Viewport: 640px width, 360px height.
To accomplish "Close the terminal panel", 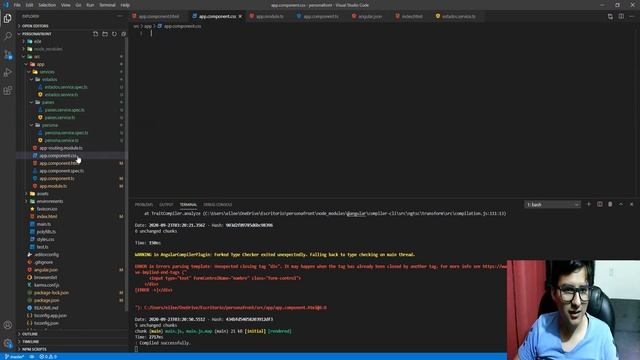I will [x=631, y=204].
